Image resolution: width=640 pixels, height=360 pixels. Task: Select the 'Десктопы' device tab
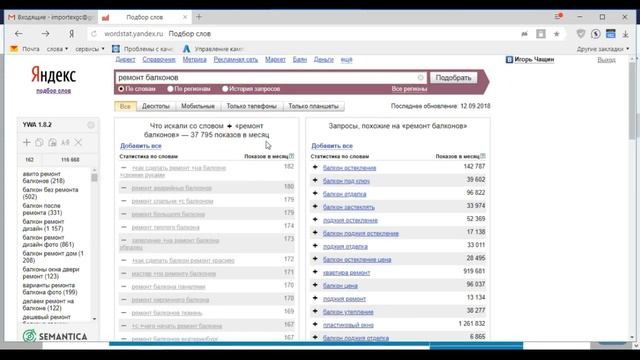156,106
